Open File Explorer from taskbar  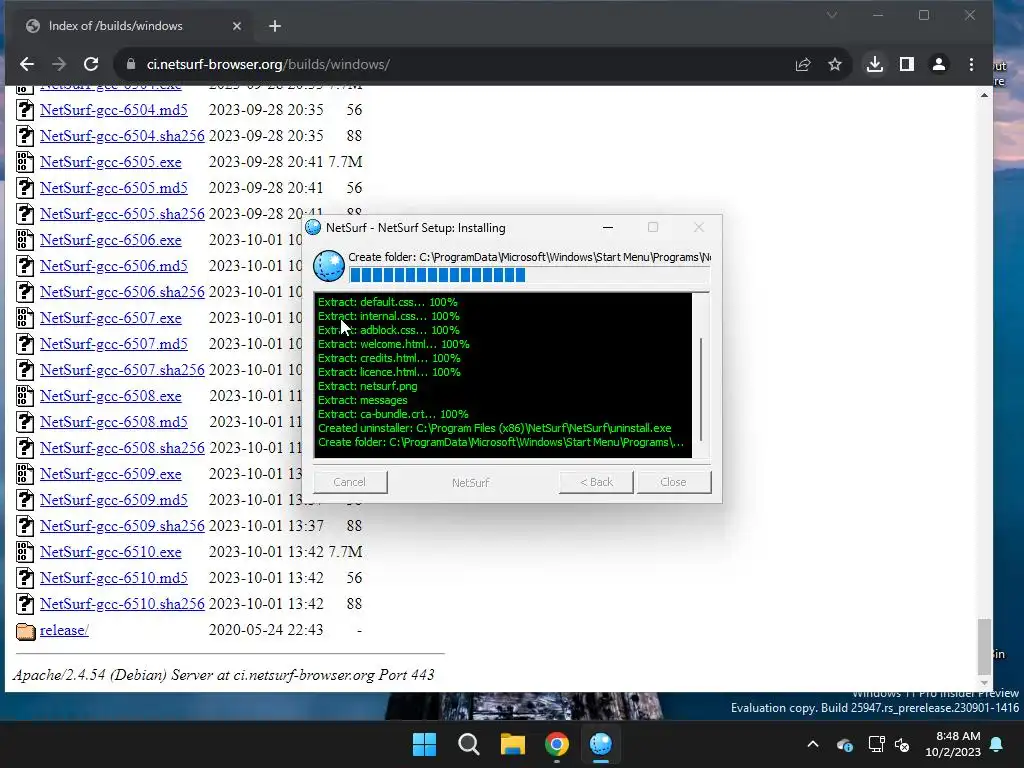tap(513, 744)
